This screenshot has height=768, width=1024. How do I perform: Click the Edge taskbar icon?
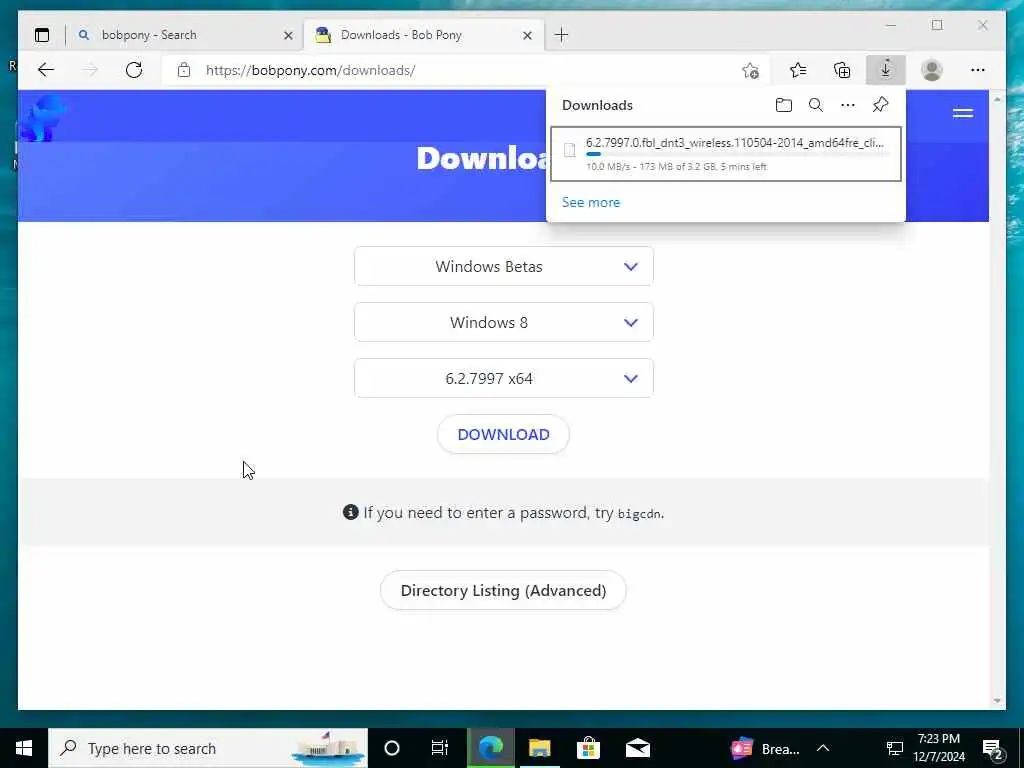[x=491, y=748]
